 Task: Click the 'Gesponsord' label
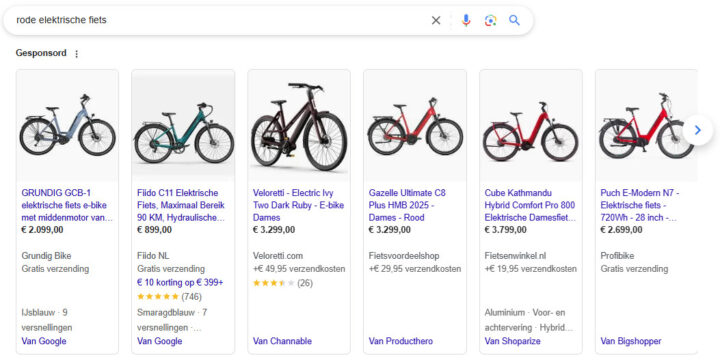[x=41, y=53]
